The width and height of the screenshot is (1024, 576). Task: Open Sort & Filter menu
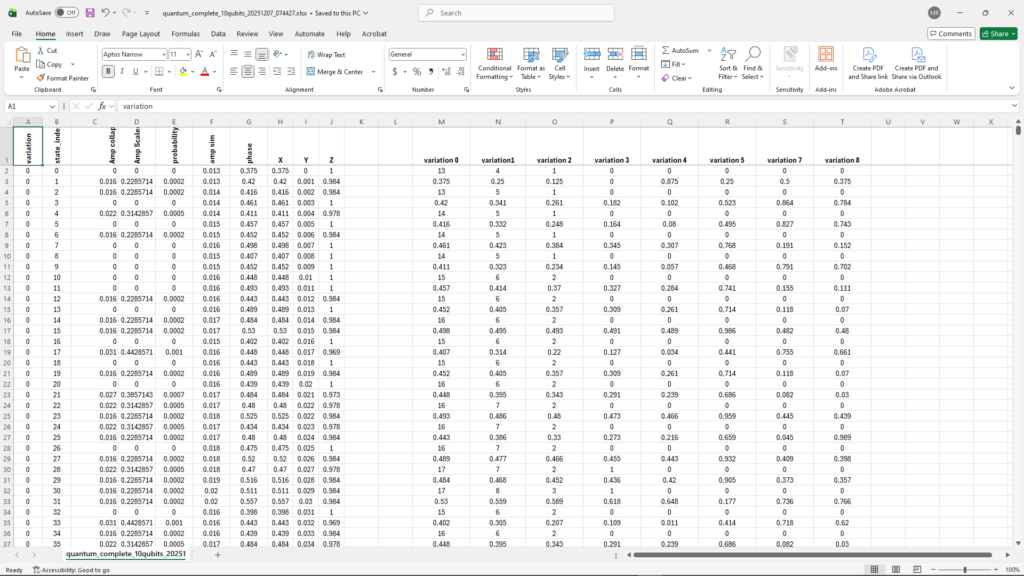point(728,64)
